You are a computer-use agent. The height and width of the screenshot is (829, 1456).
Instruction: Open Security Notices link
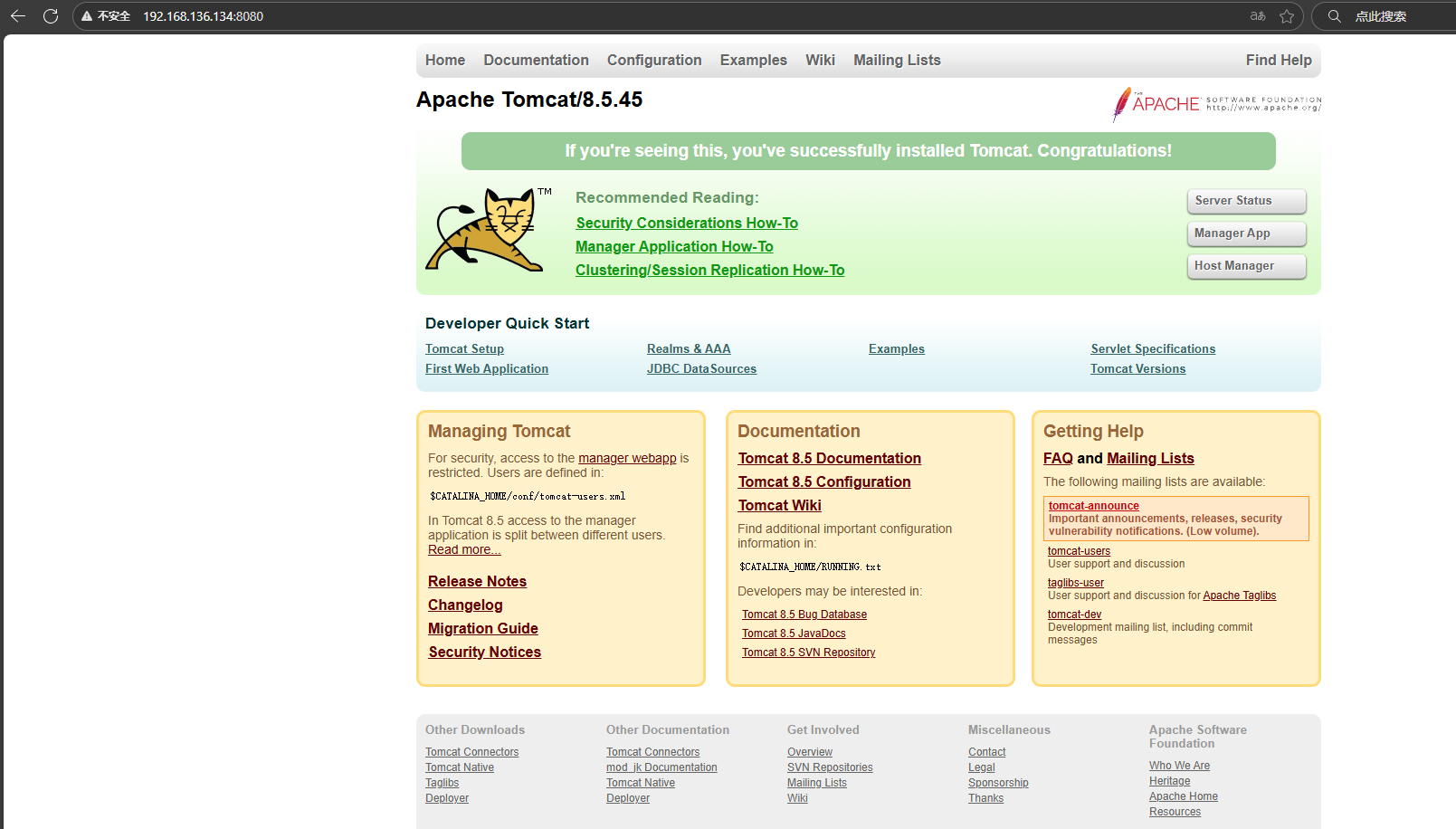(x=484, y=652)
